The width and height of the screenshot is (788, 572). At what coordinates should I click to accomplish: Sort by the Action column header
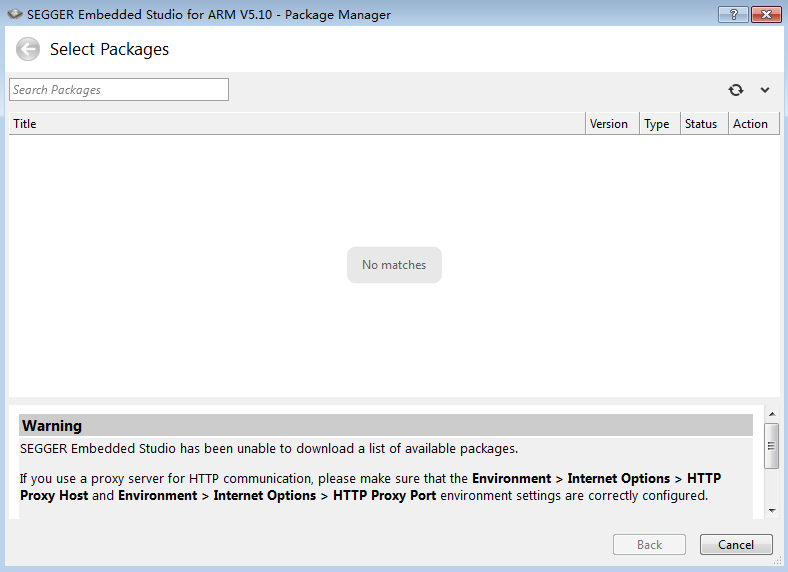tap(754, 124)
